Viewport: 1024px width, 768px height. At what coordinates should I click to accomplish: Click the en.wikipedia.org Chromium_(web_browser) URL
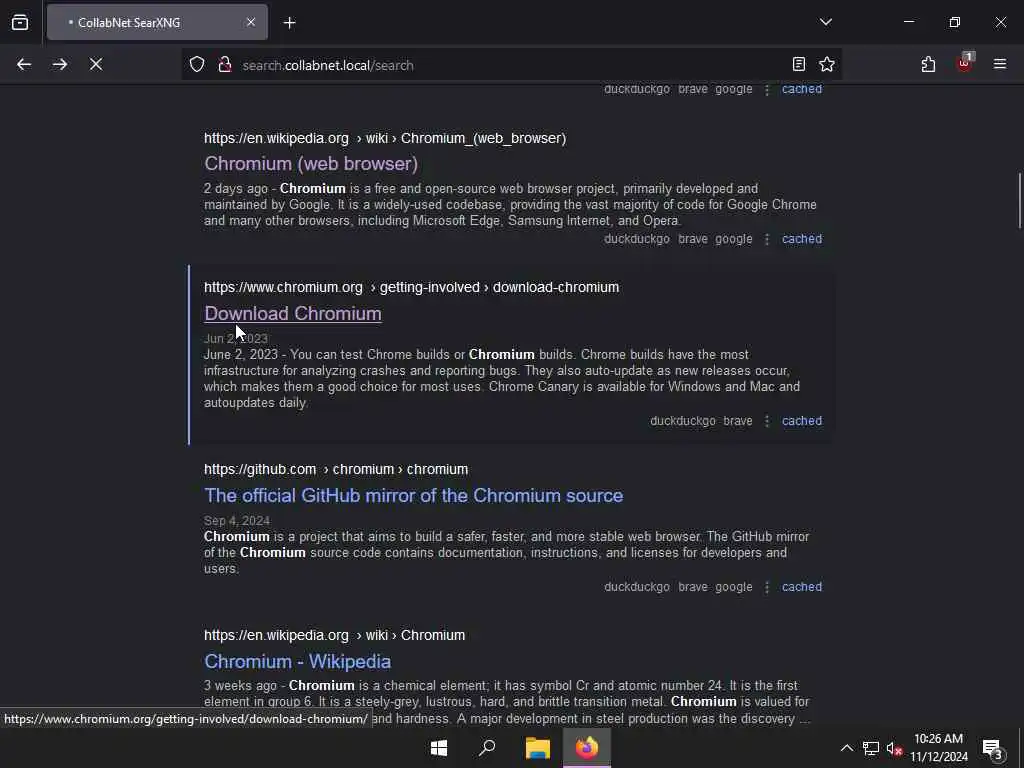(385, 138)
